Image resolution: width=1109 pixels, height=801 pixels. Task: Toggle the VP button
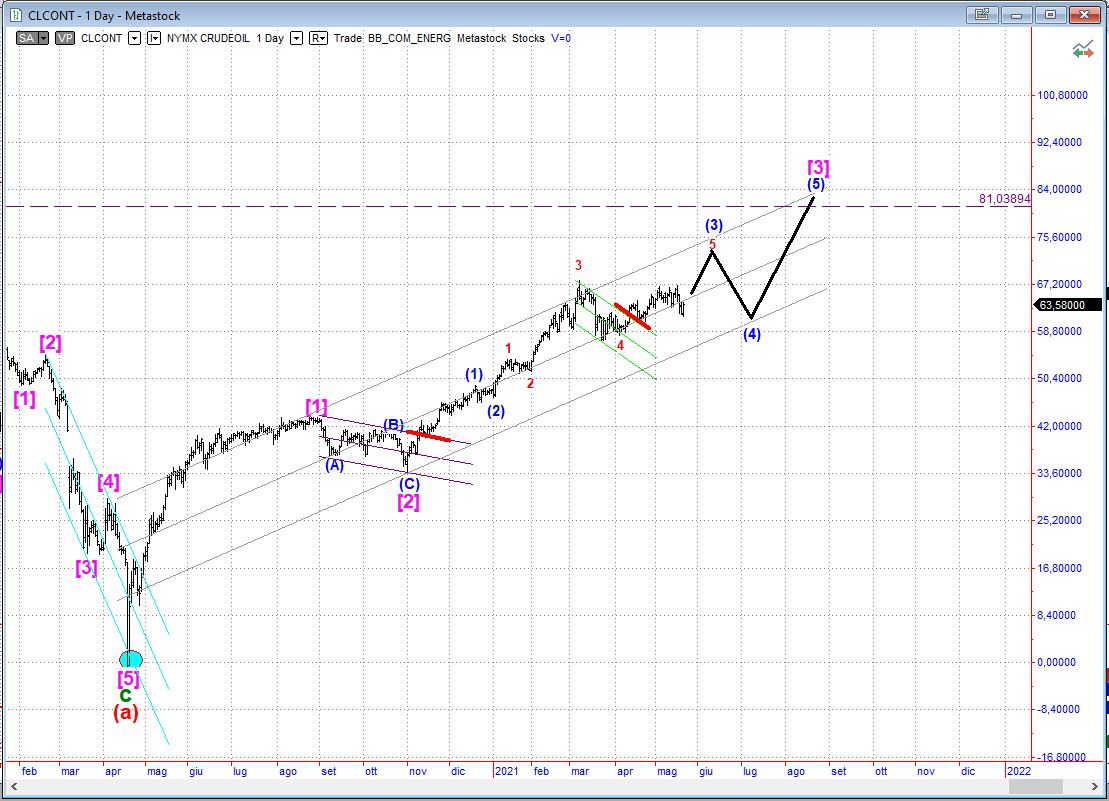pyautogui.click(x=65, y=38)
